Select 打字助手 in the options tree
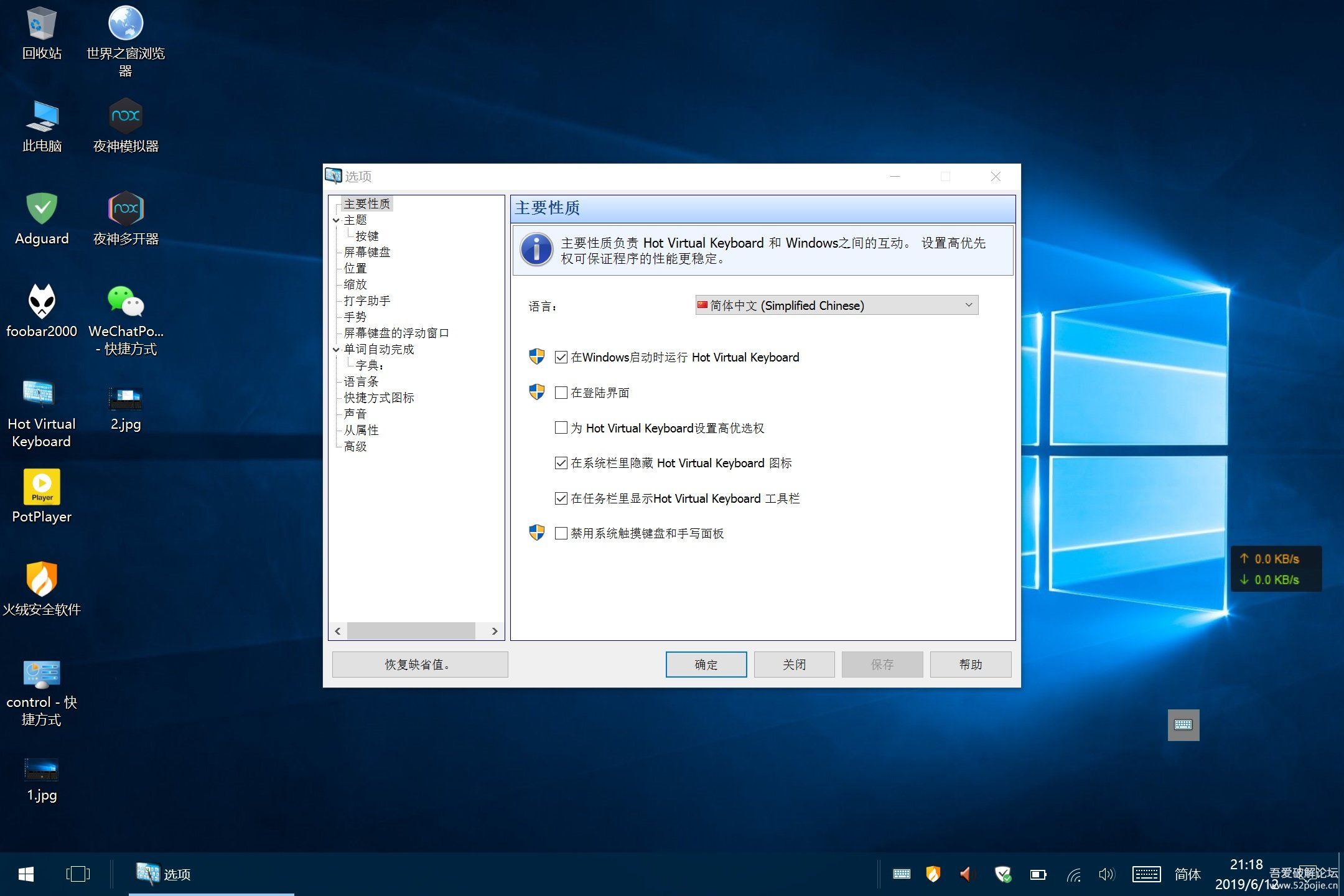Image resolution: width=1344 pixels, height=896 pixels. click(x=367, y=301)
